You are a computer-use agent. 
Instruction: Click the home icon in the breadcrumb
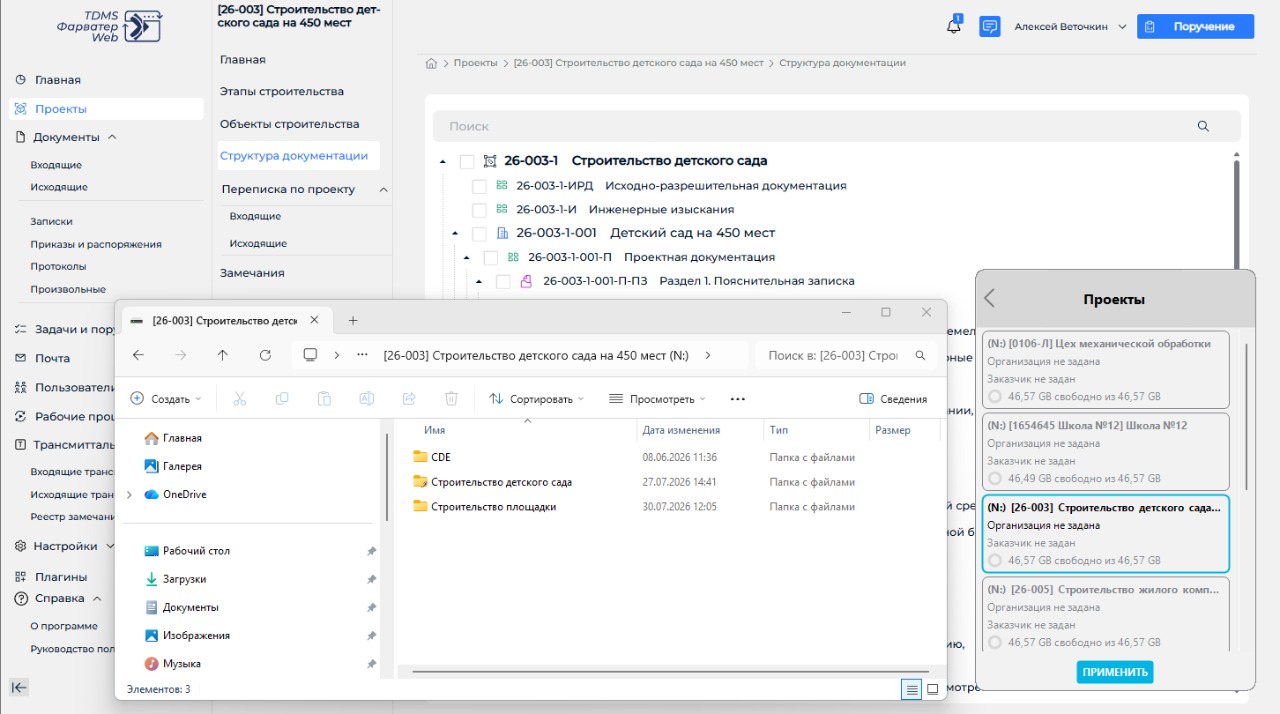431,63
